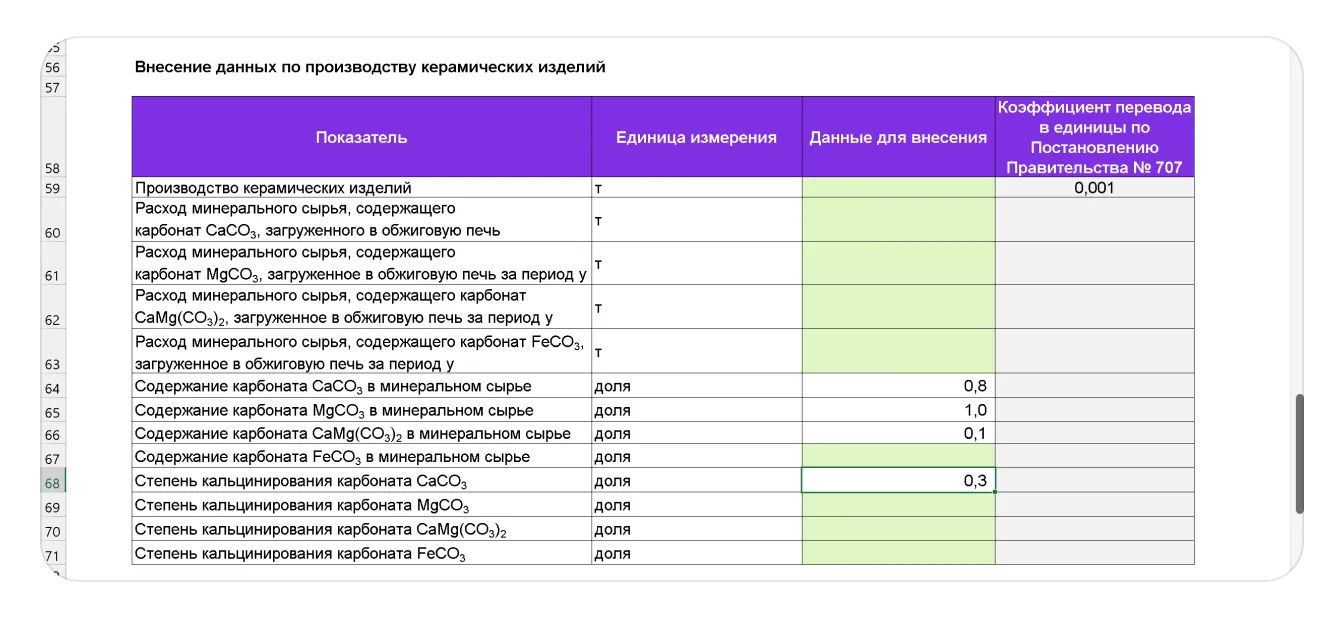The image size is (1344, 618).
Task: Click the unit cell 'т' in row 59
Action: (697, 188)
